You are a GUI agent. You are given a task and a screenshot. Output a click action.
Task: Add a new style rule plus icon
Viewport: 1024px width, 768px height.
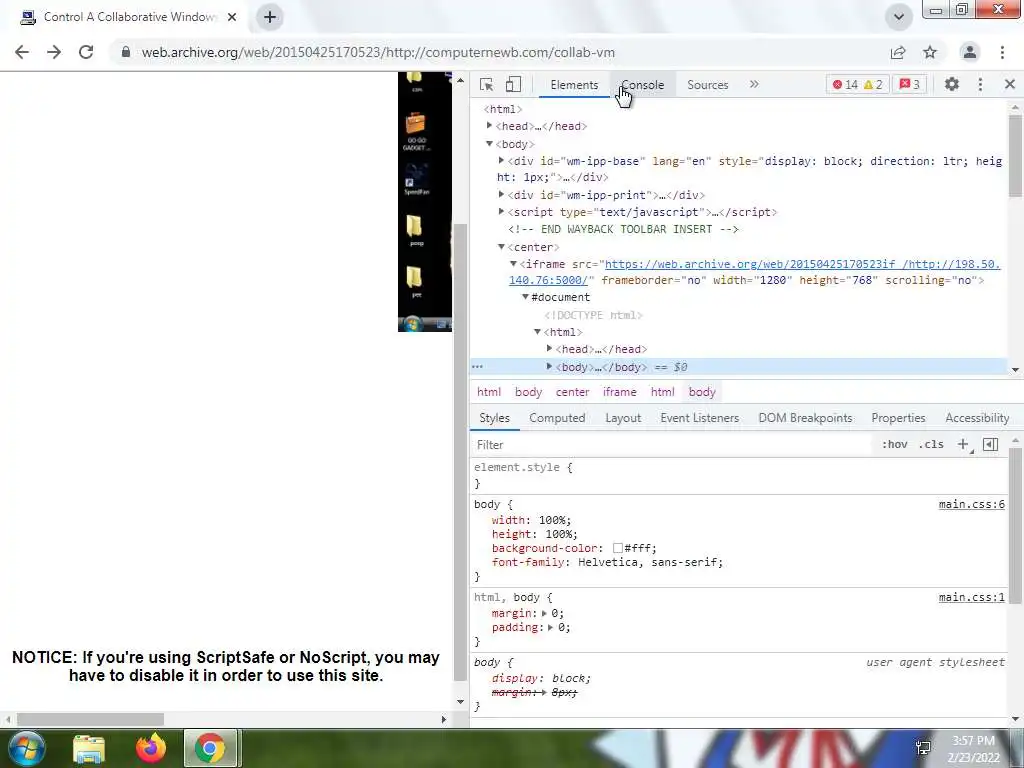point(963,445)
